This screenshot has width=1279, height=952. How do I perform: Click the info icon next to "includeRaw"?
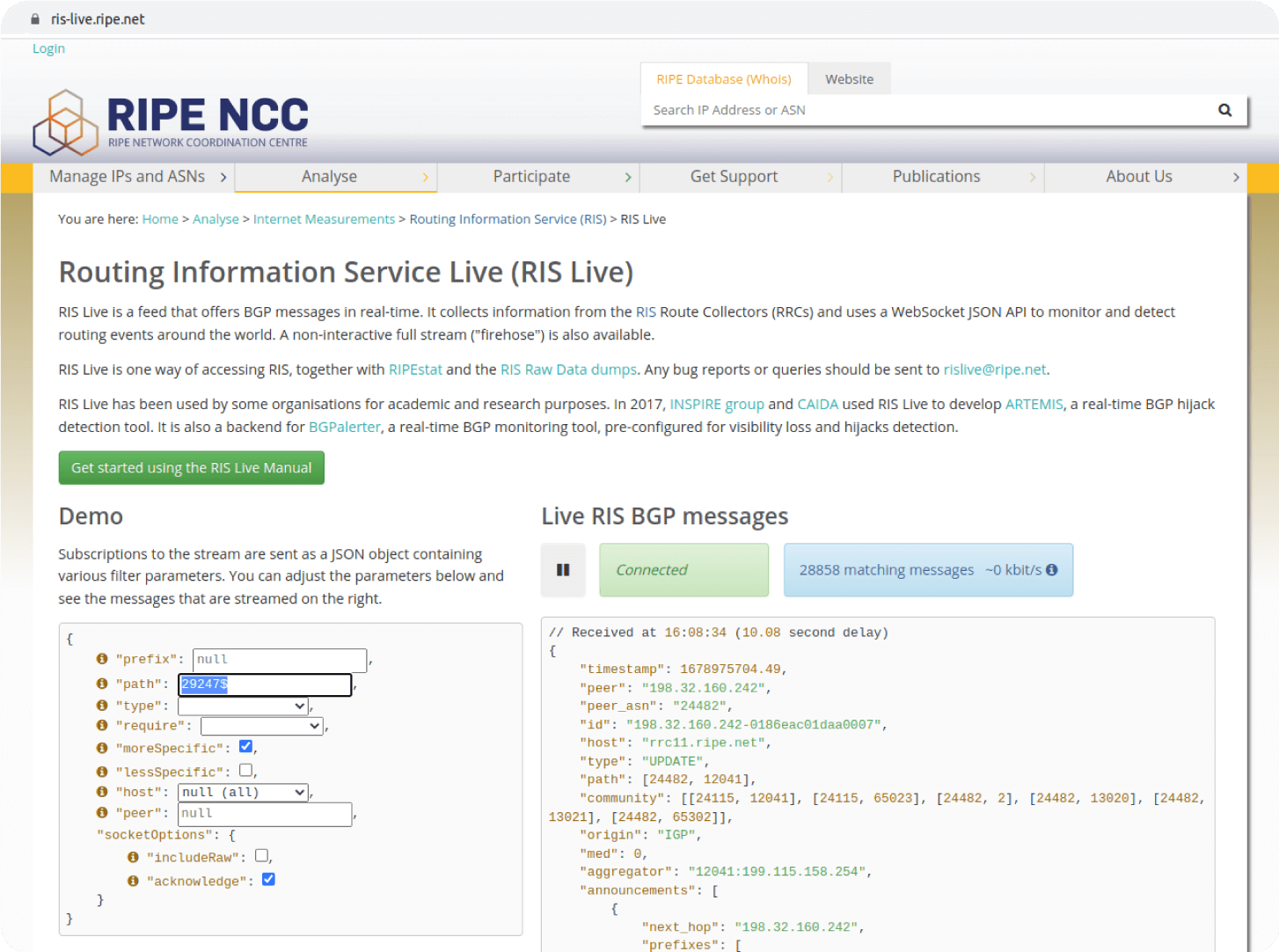(133, 857)
